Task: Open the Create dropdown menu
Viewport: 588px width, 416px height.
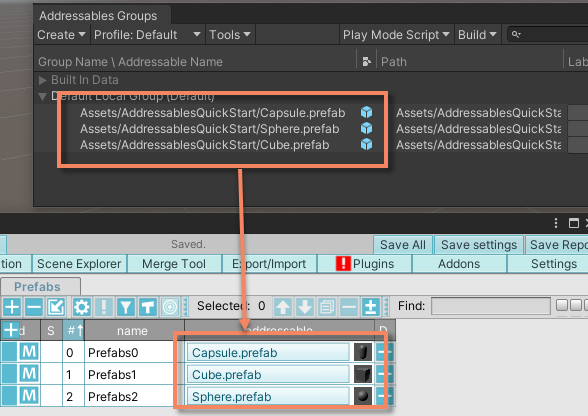Action: click(62, 35)
